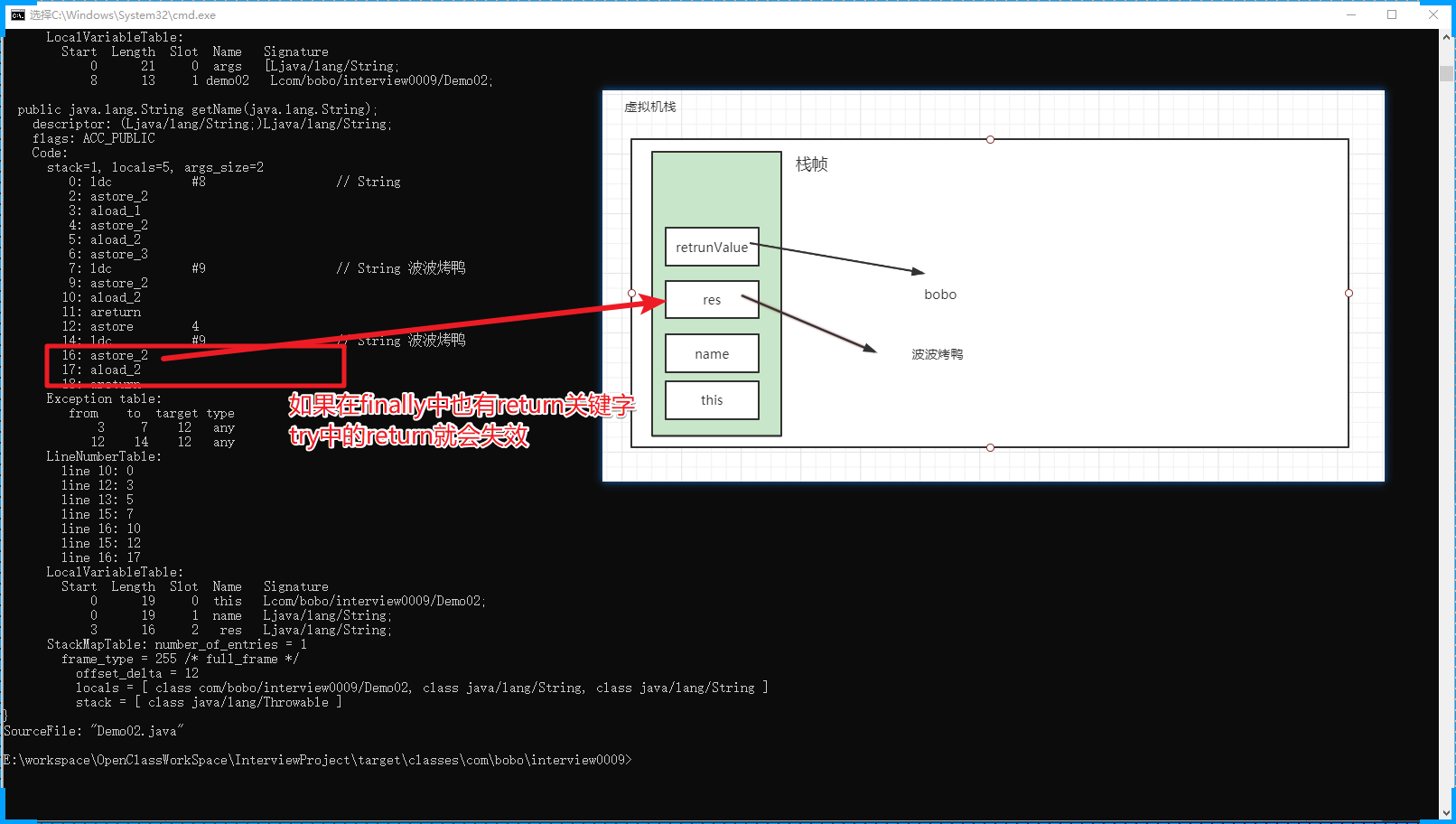
Task: Click the '7: ldc #9' instruction
Action: (x=267, y=268)
